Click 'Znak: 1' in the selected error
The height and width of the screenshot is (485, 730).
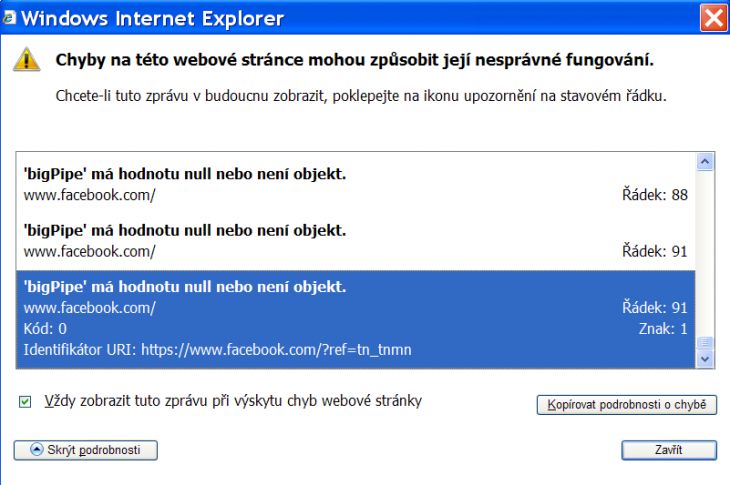click(x=663, y=329)
